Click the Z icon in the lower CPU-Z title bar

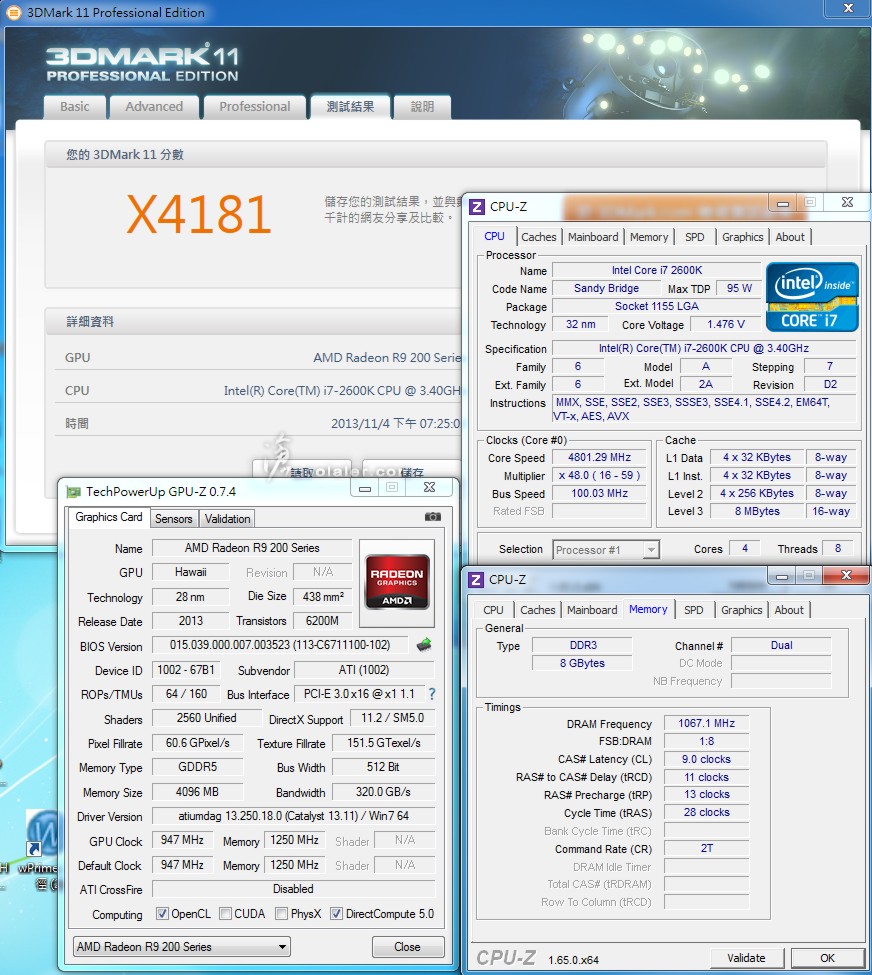pos(476,580)
